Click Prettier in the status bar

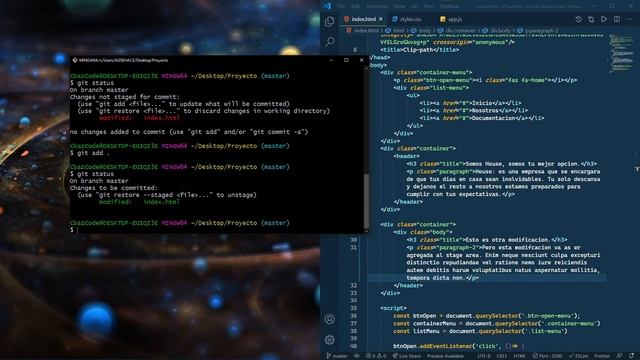[x=602, y=356]
